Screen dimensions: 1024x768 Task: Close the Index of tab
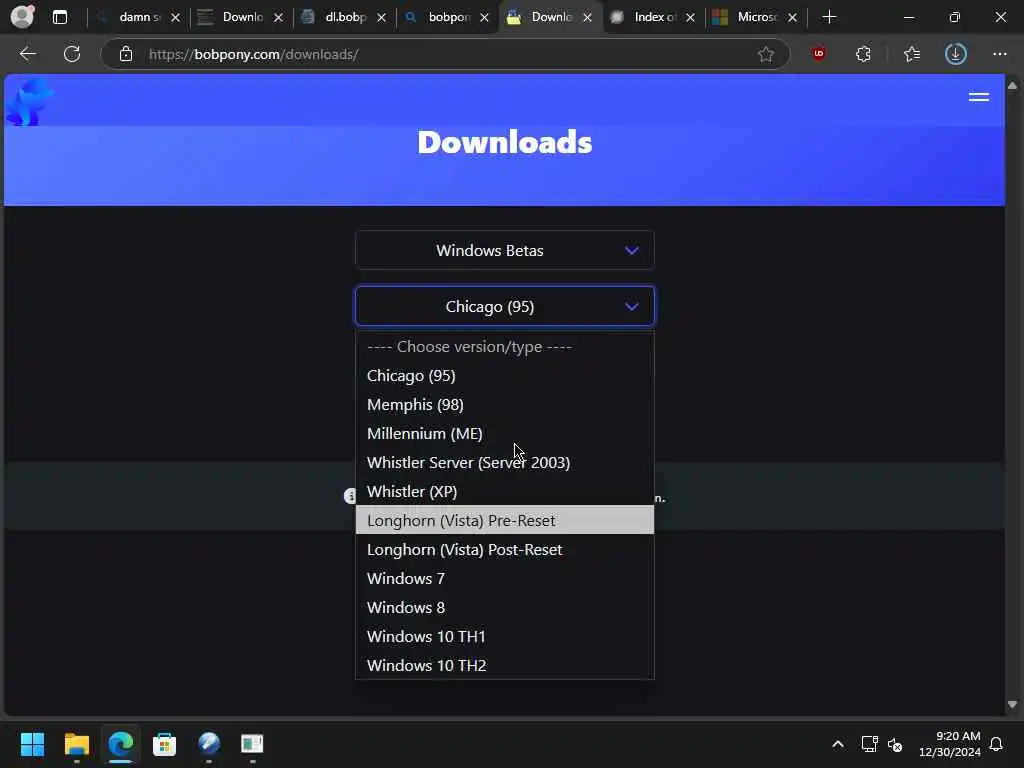pyautogui.click(x=690, y=18)
